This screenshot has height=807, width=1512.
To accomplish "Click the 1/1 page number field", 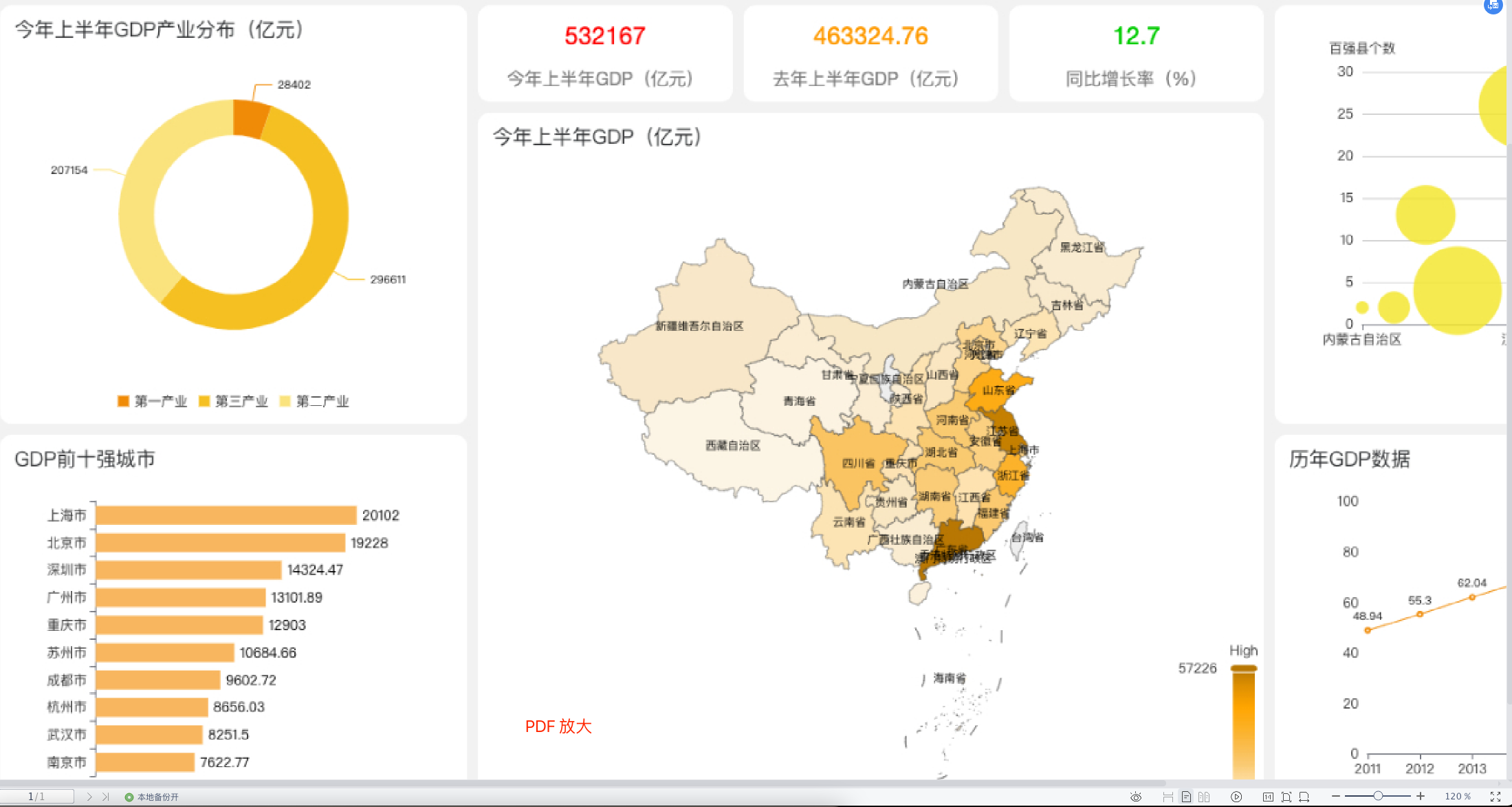I will (x=36, y=796).
